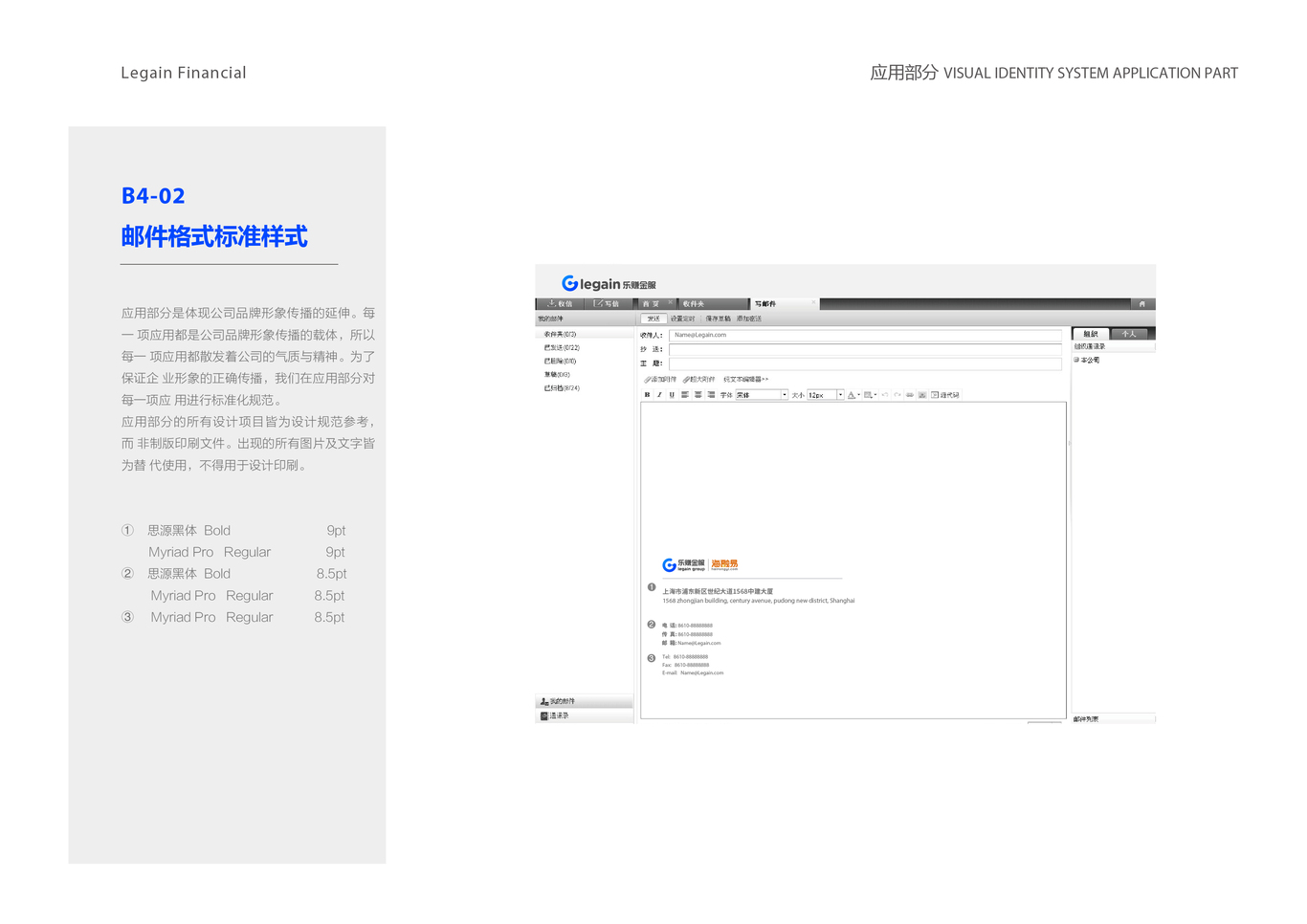
Task: Click 通讯录 address book panel
Action: coord(584,715)
